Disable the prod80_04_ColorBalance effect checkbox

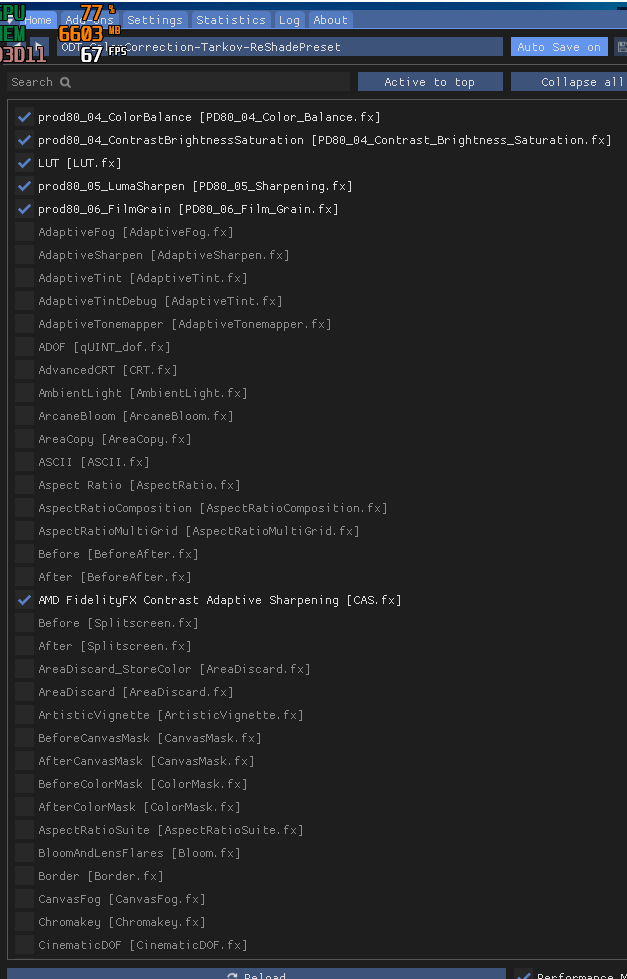point(24,117)
